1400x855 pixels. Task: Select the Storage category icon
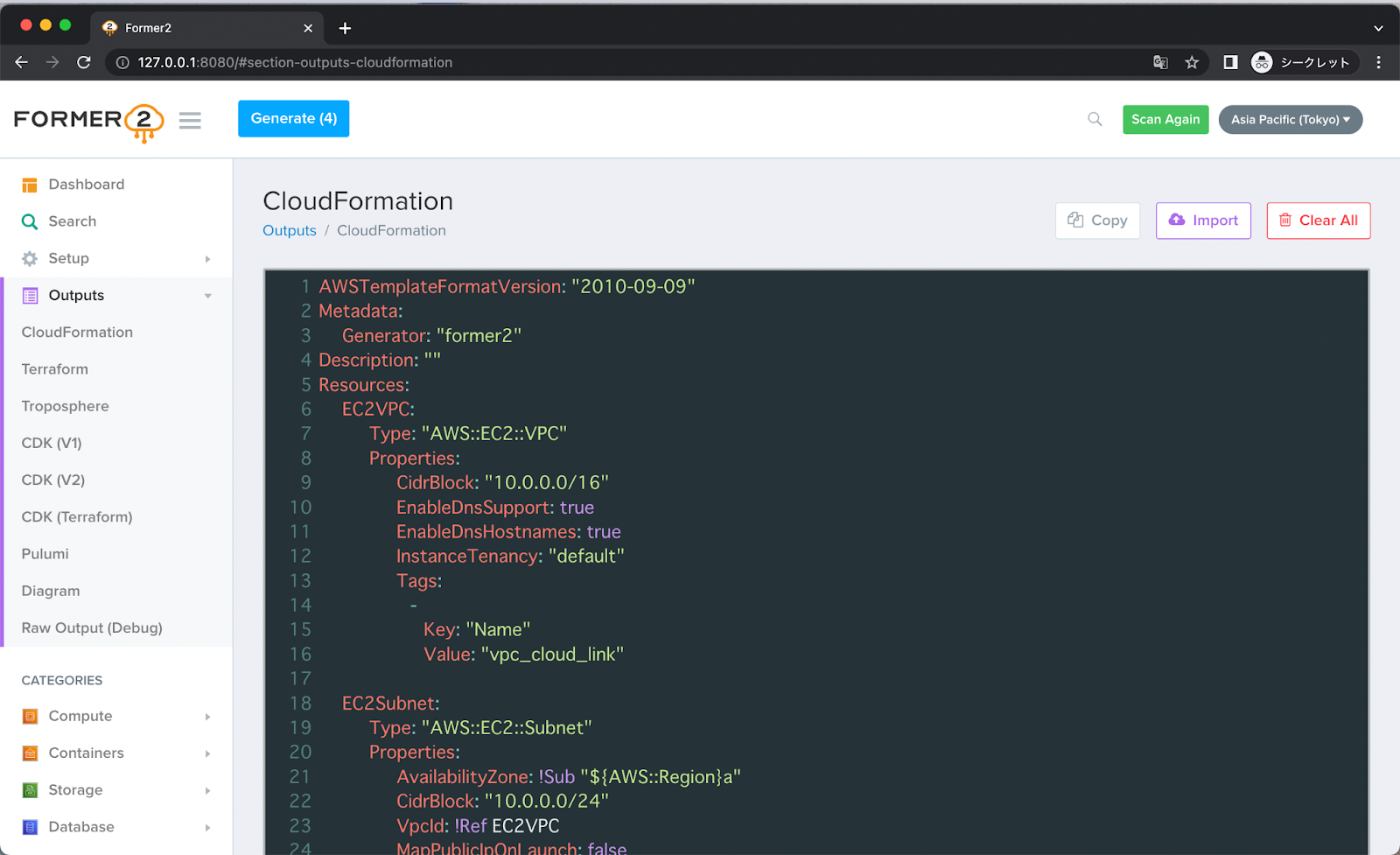(29, 789)
